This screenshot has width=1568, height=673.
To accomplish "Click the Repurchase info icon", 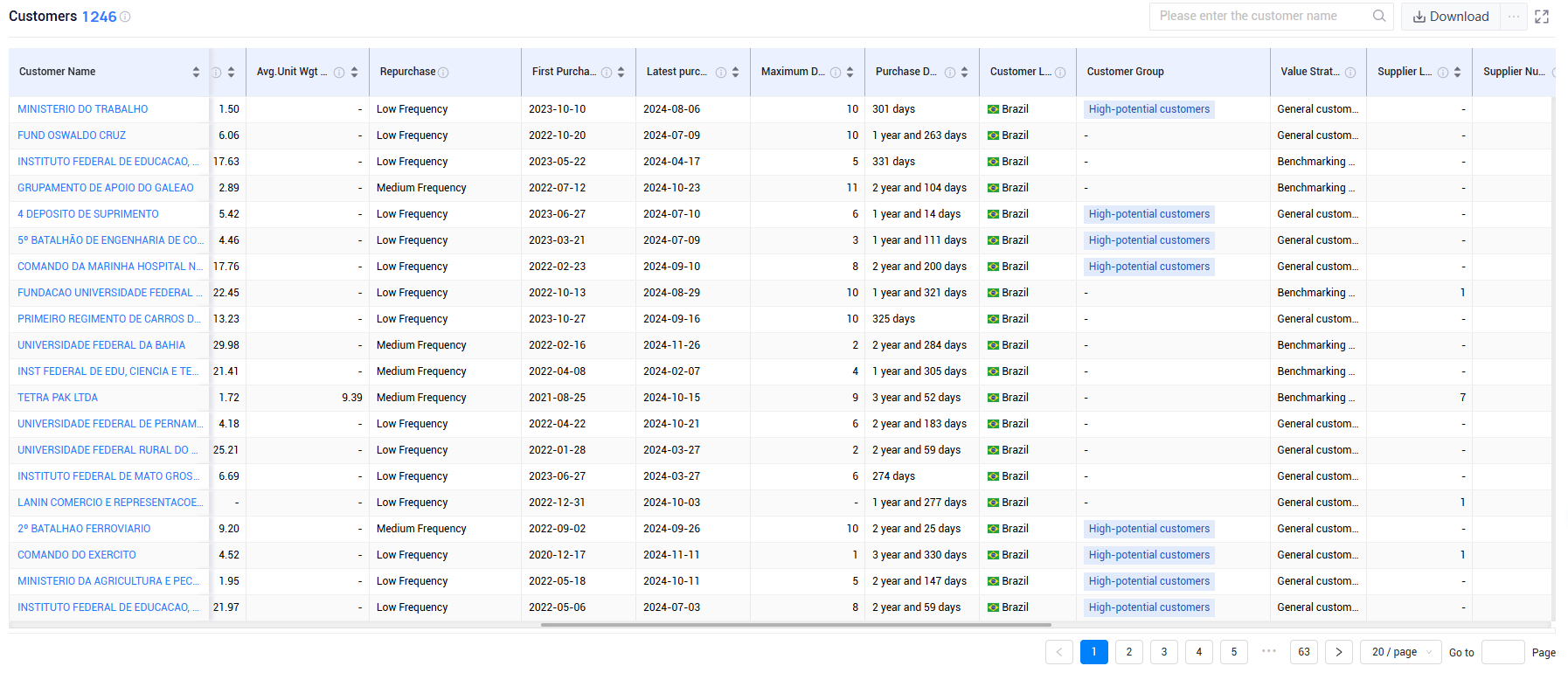I will (443, 73).
